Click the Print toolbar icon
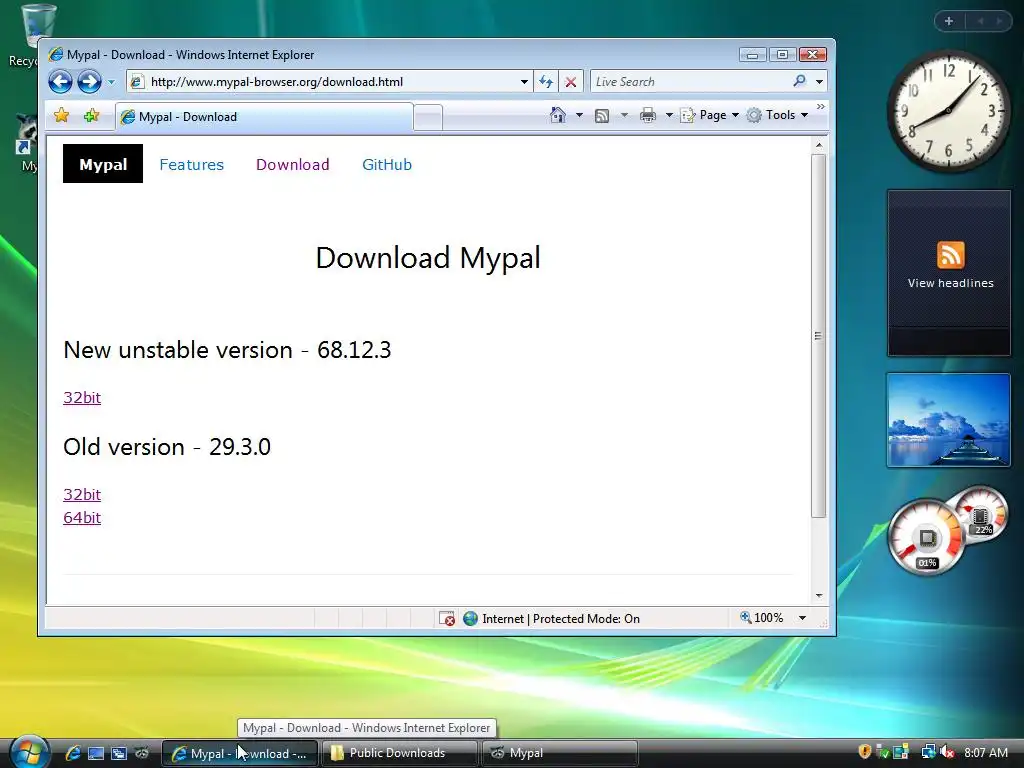Screen dimensions: 1024x768 (x=647, y=116)
